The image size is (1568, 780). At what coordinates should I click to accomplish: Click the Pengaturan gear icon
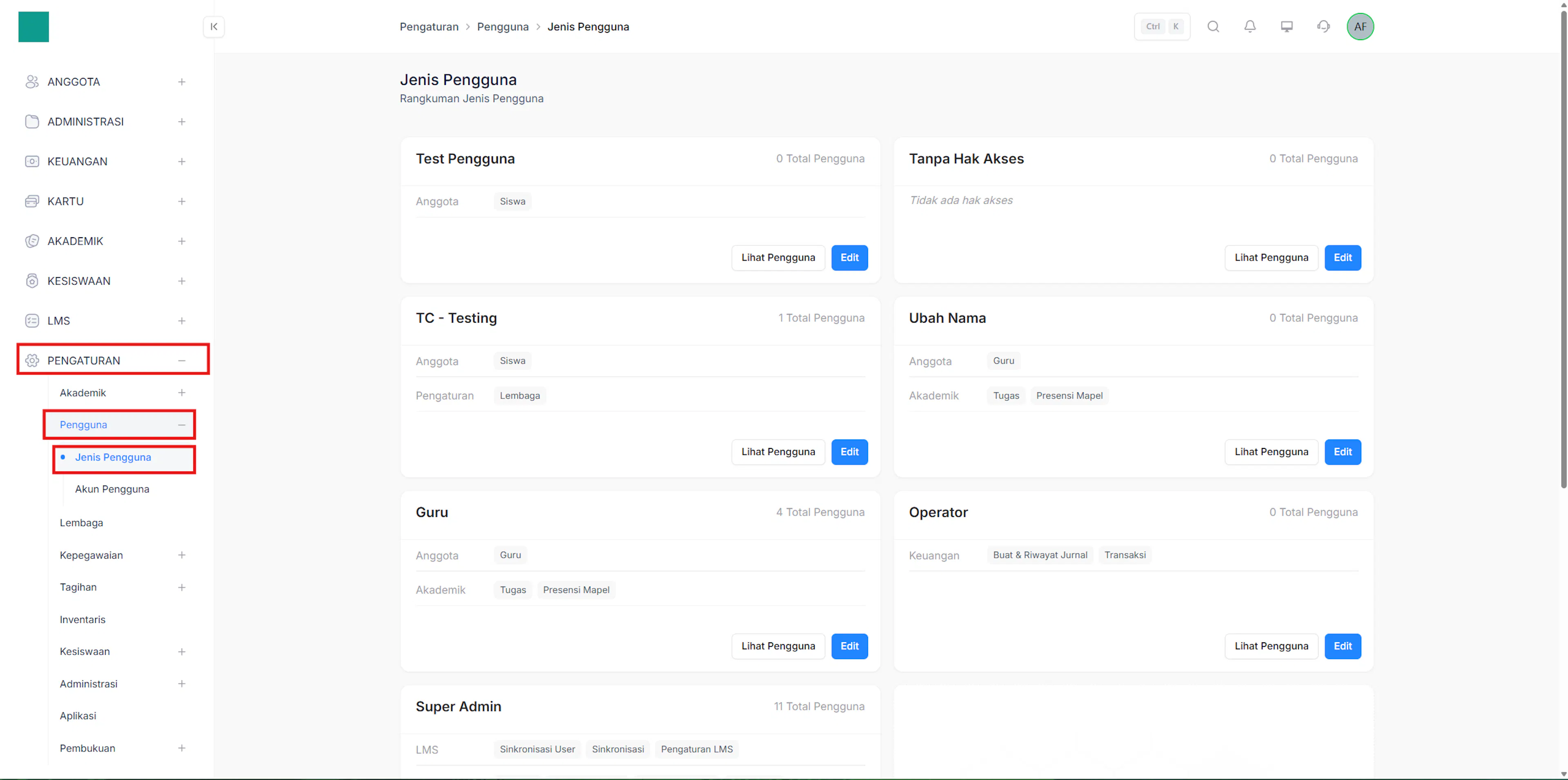tap(32, 361)
